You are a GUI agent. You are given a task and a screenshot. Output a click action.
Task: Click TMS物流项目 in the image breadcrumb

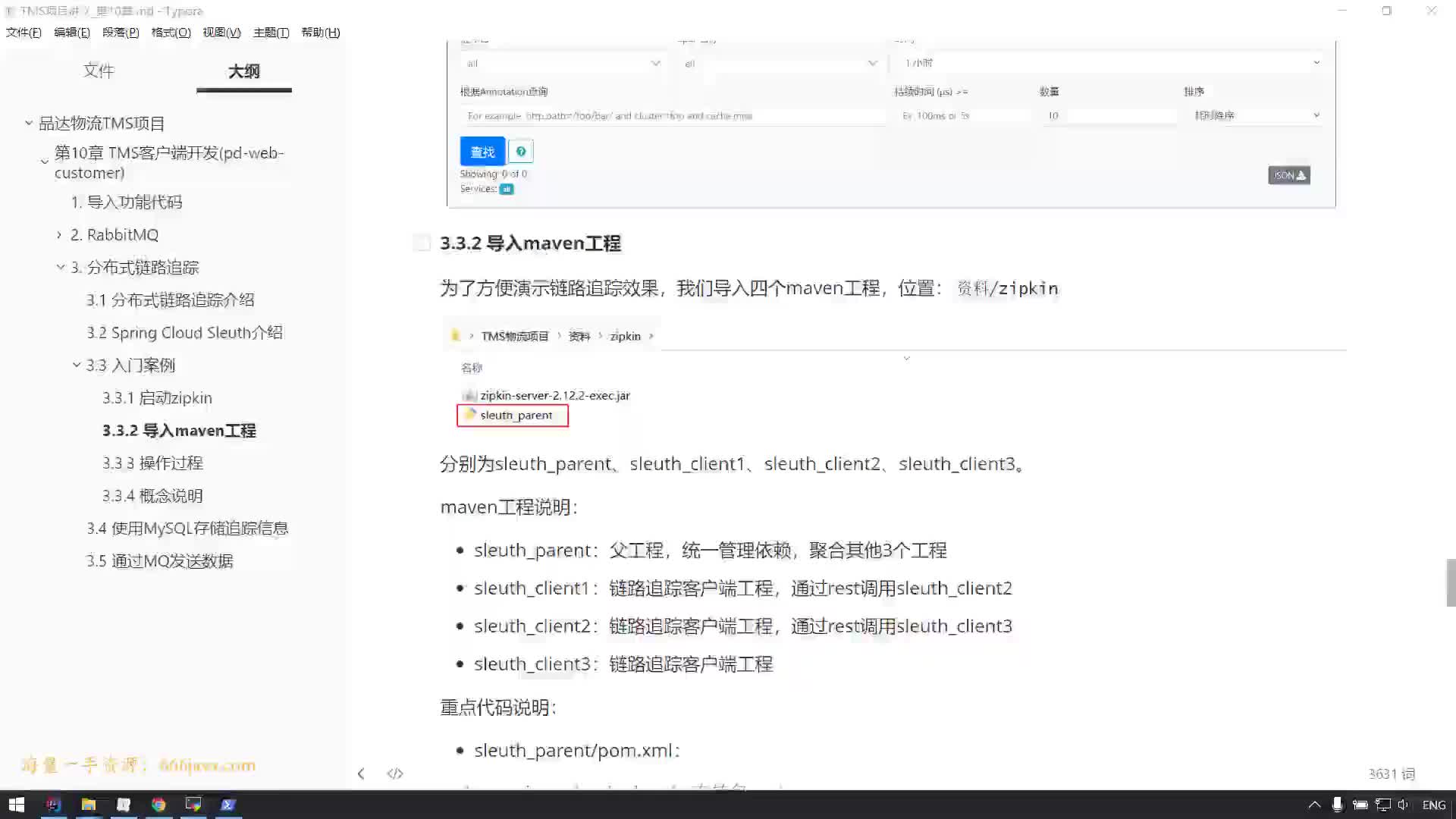coord(515,336)
